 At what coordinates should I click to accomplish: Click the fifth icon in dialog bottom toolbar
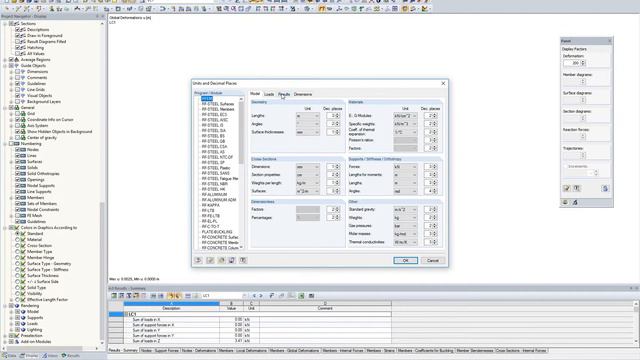point(243,260)
